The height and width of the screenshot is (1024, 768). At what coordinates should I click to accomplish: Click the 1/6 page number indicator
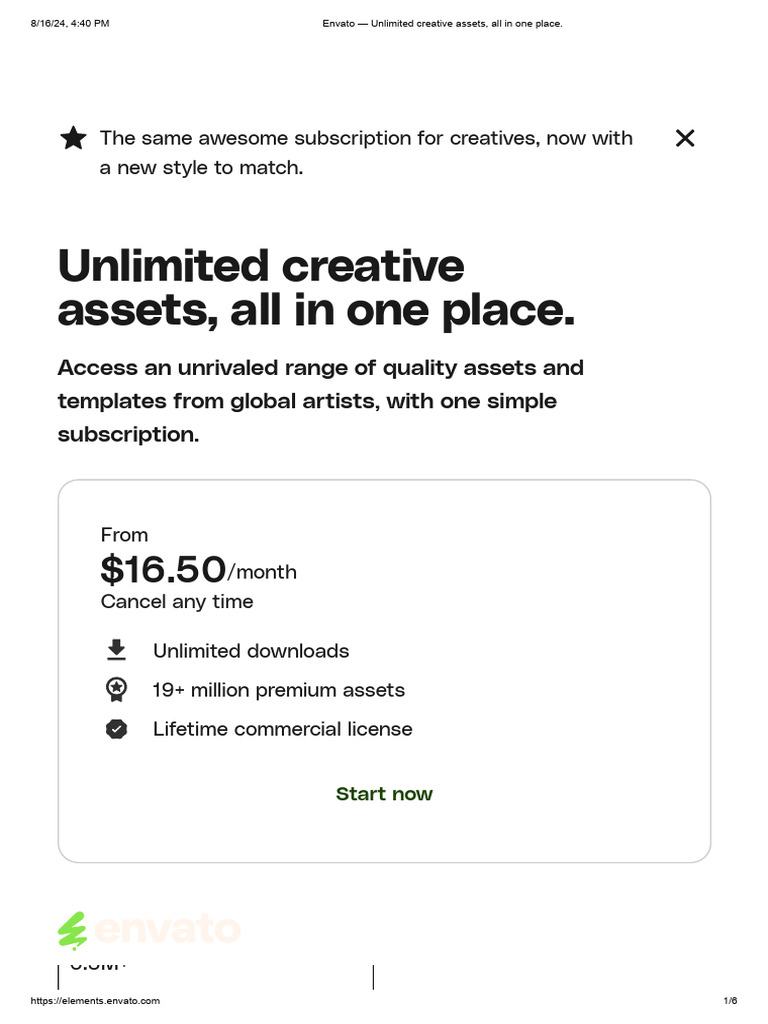click(730, 1001)
